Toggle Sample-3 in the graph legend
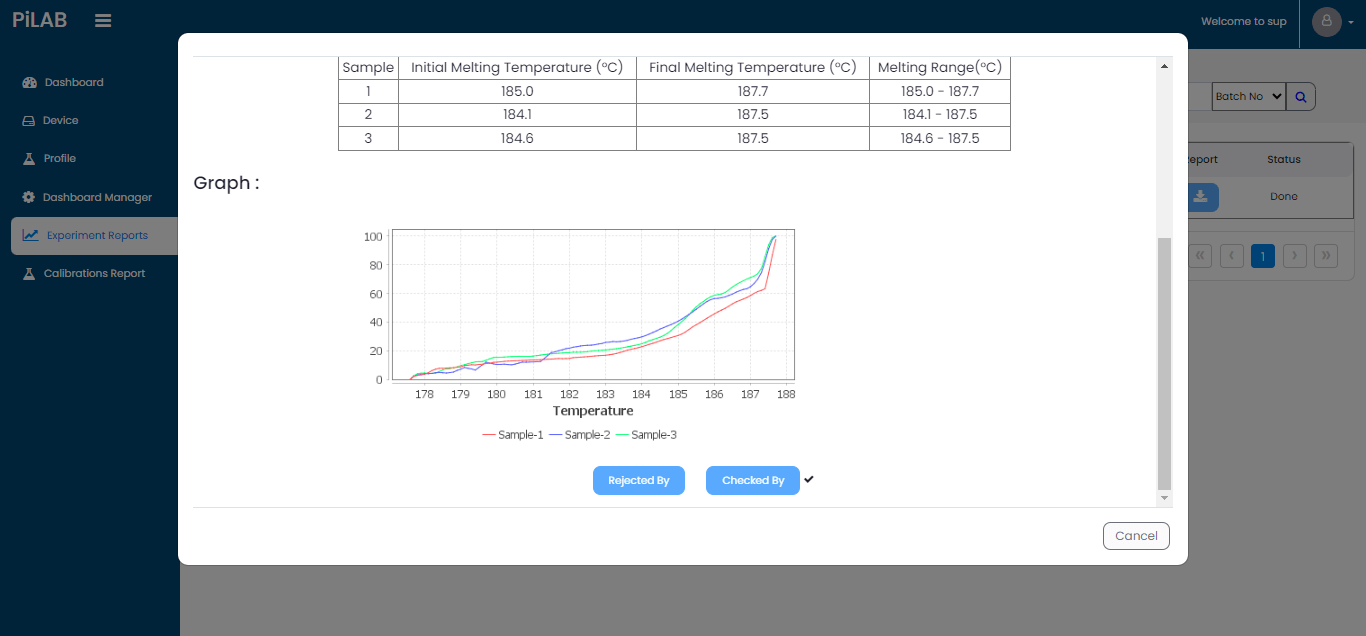The height and width of the screenshot is (636, 1366). 646,435
